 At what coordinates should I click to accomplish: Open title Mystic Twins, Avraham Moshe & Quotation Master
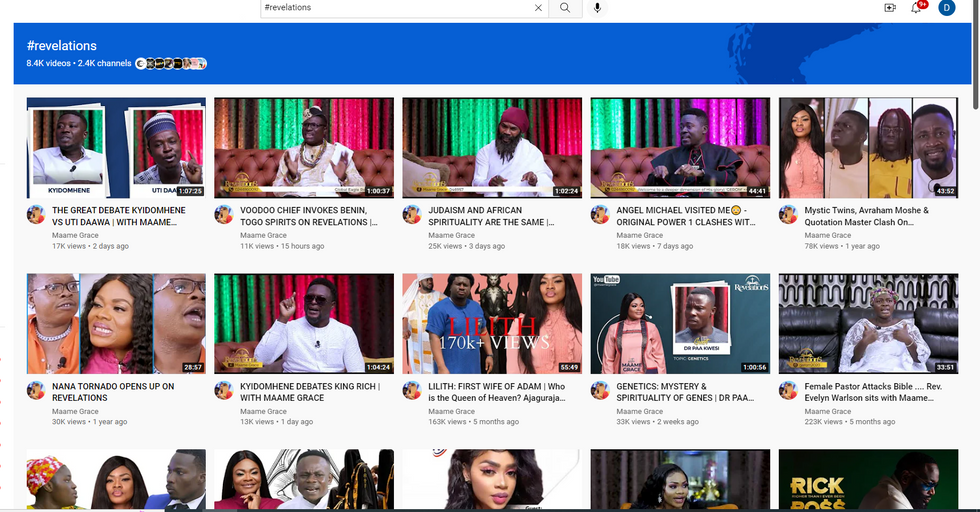click(x=866, y=216)
